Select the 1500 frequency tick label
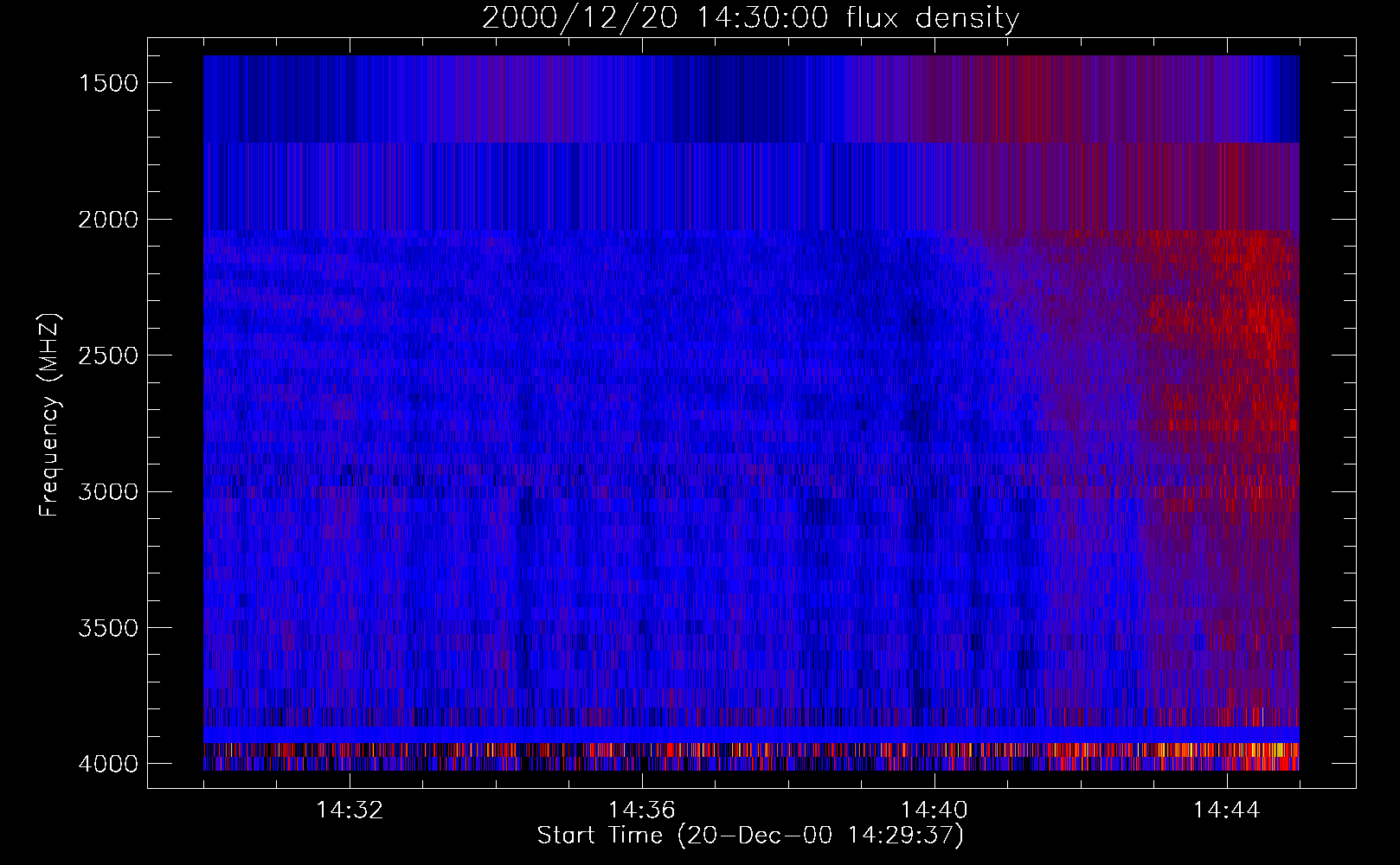The height and width of the screenshot is (865, 1400). (x=108, y=83)
